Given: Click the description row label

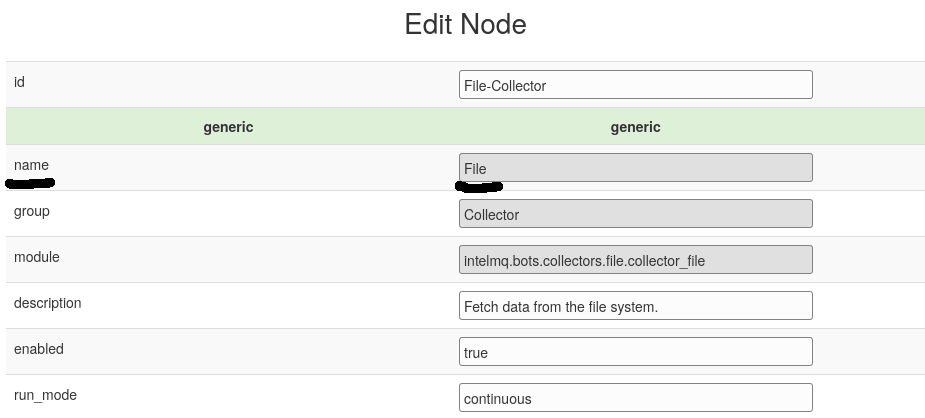Looking at the screenshot, I should [x=47, y=303].
